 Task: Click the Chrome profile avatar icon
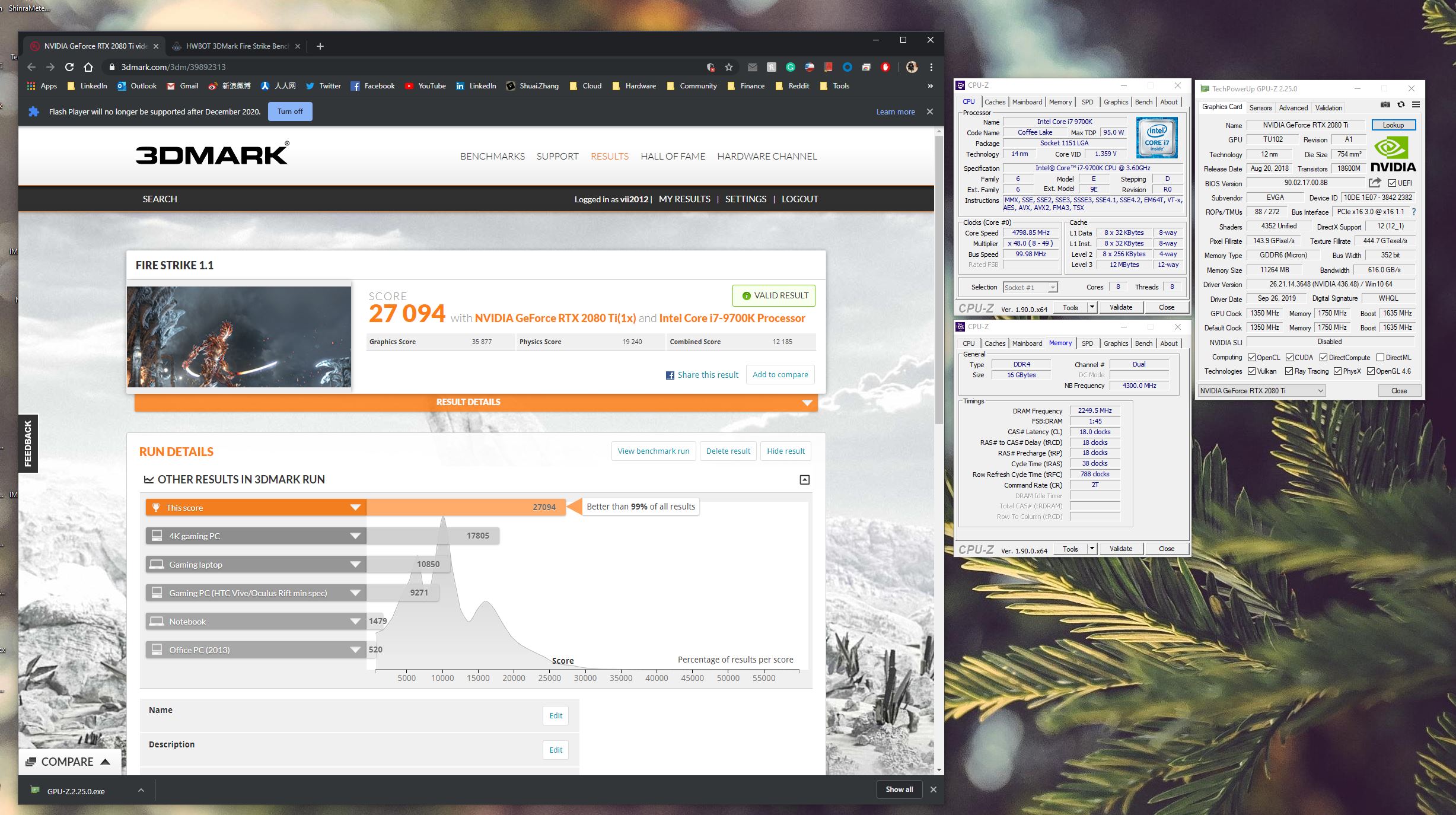(912, 67)
